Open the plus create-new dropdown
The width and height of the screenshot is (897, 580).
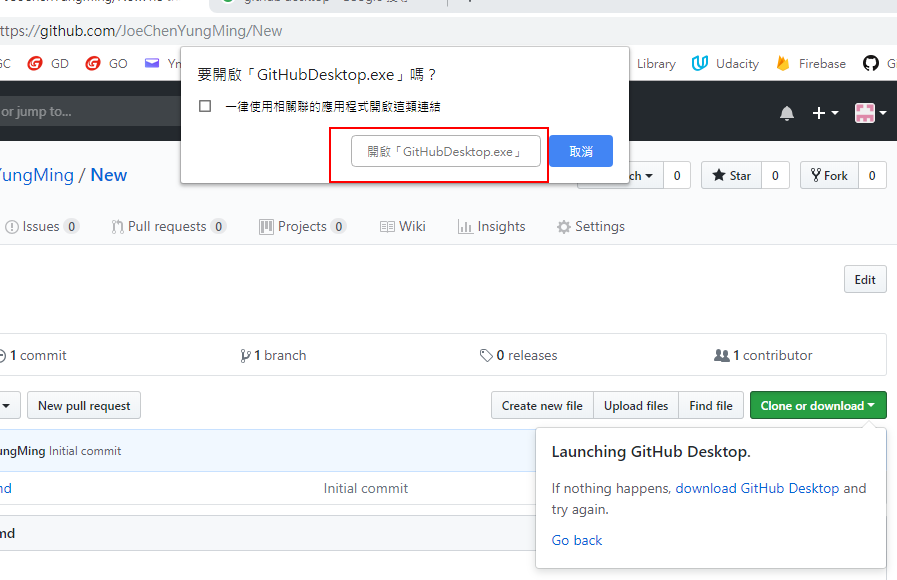[x=825, y=113]
